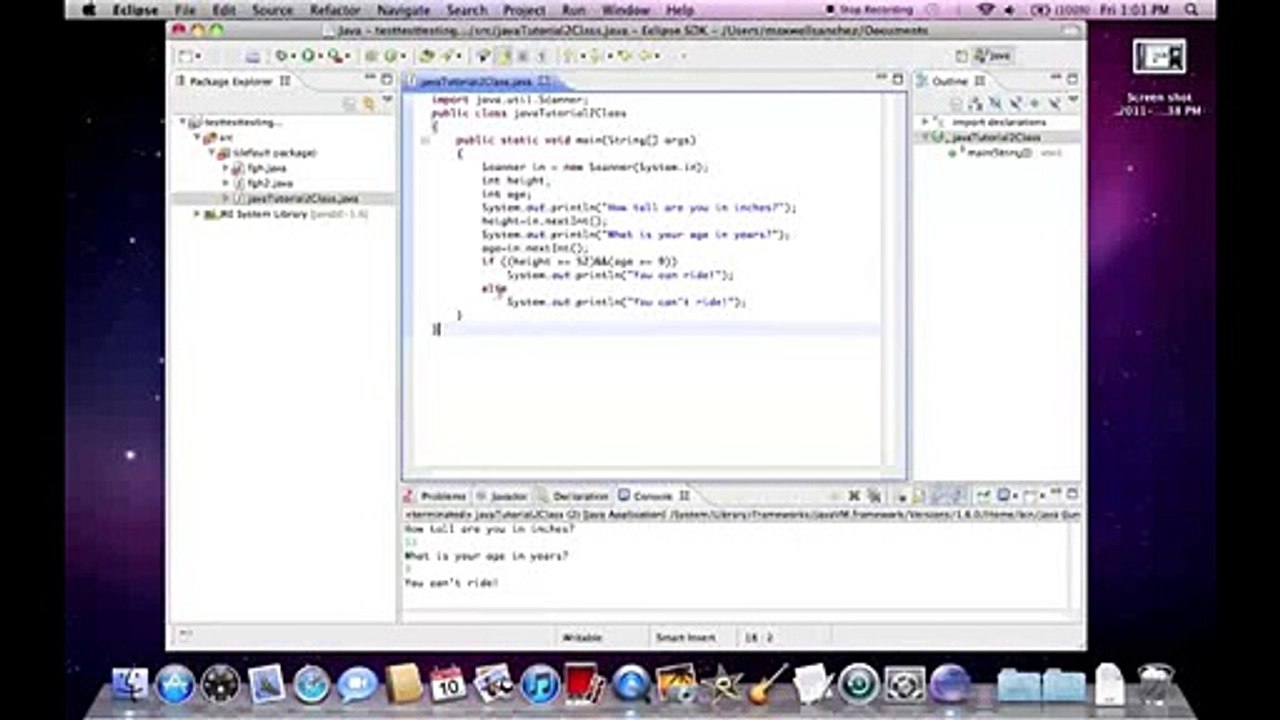Select the Package Explorer tab
This screenshot has height=720, width=1280.
coord(232,81)
